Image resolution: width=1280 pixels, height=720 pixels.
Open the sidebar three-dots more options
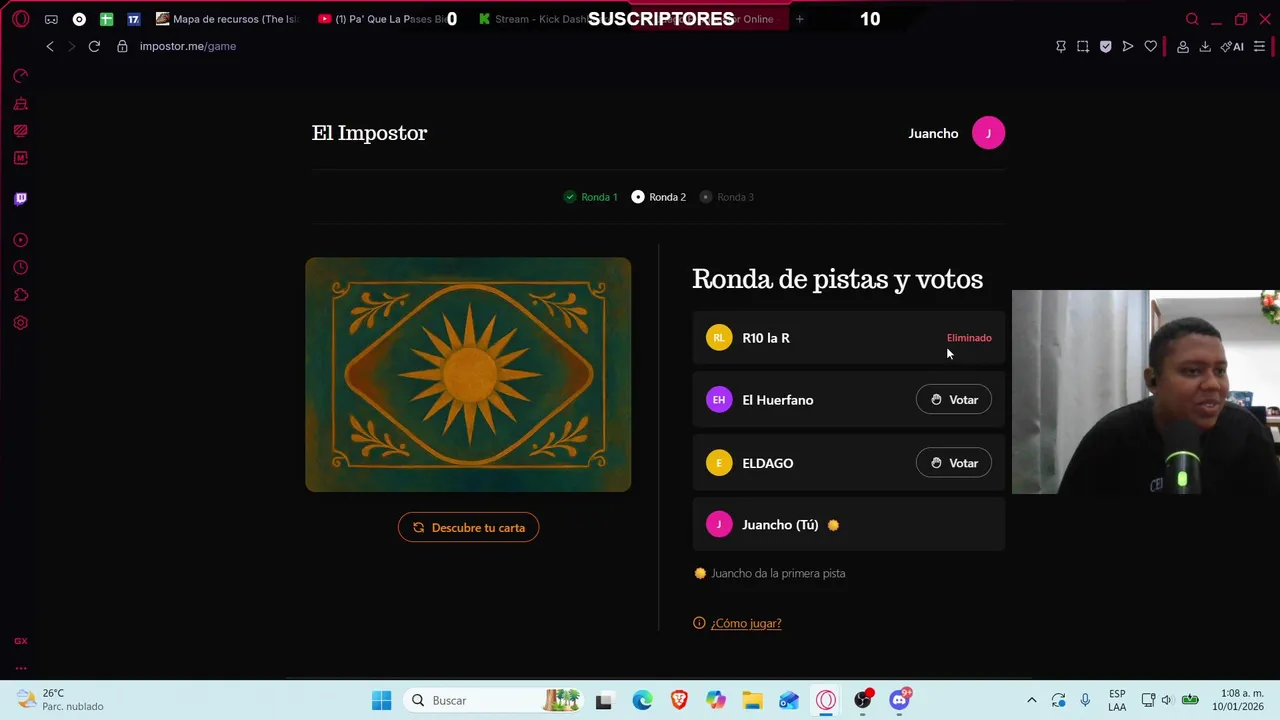coord(20,668)
